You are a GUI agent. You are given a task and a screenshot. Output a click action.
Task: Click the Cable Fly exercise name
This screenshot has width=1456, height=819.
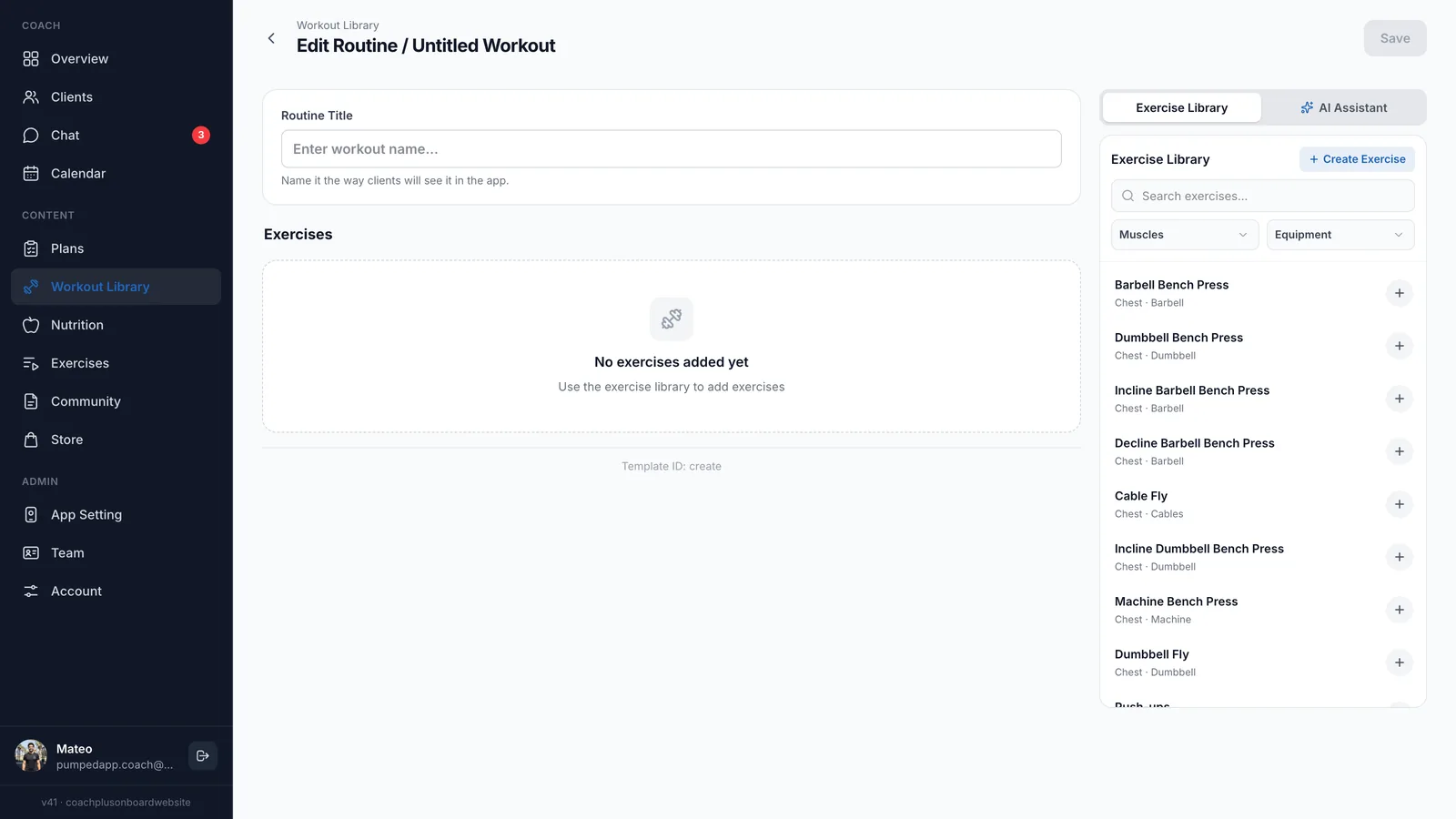(1141, 496)
